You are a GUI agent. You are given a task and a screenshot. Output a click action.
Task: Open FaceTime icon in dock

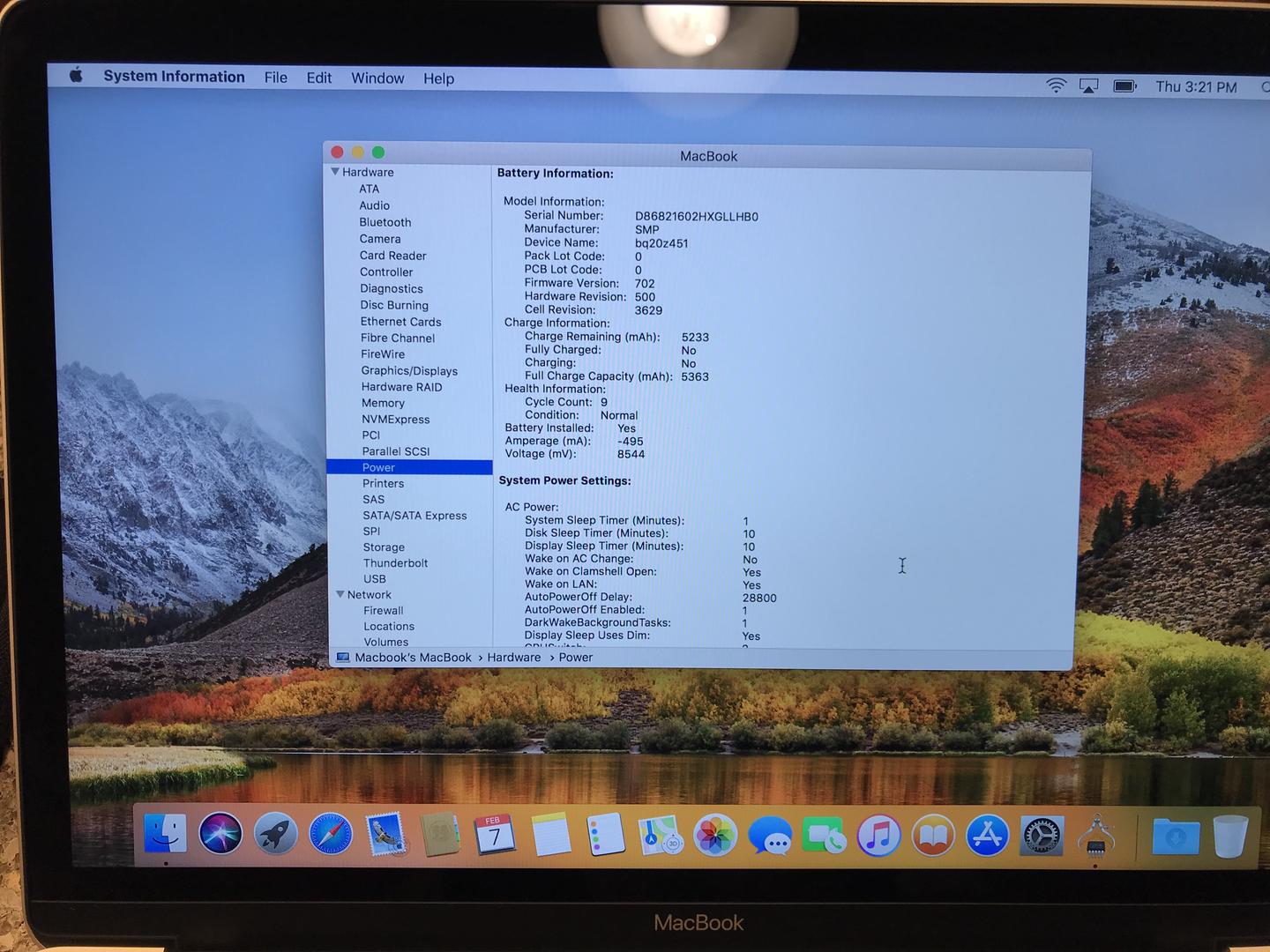[x=824, y=835]
